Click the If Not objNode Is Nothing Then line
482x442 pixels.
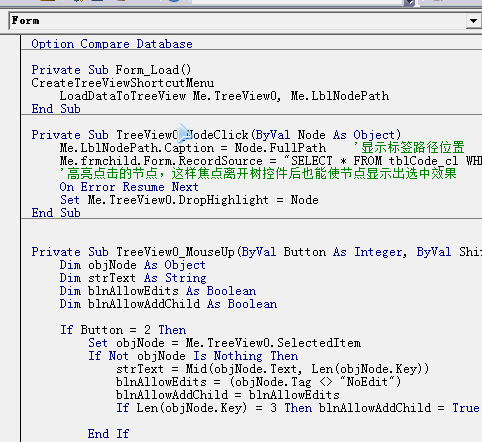click(193, 356)
